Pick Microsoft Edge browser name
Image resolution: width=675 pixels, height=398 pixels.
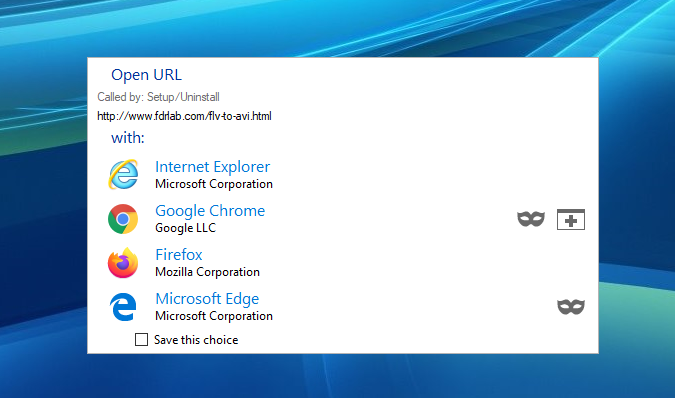[x=207, y=298]
